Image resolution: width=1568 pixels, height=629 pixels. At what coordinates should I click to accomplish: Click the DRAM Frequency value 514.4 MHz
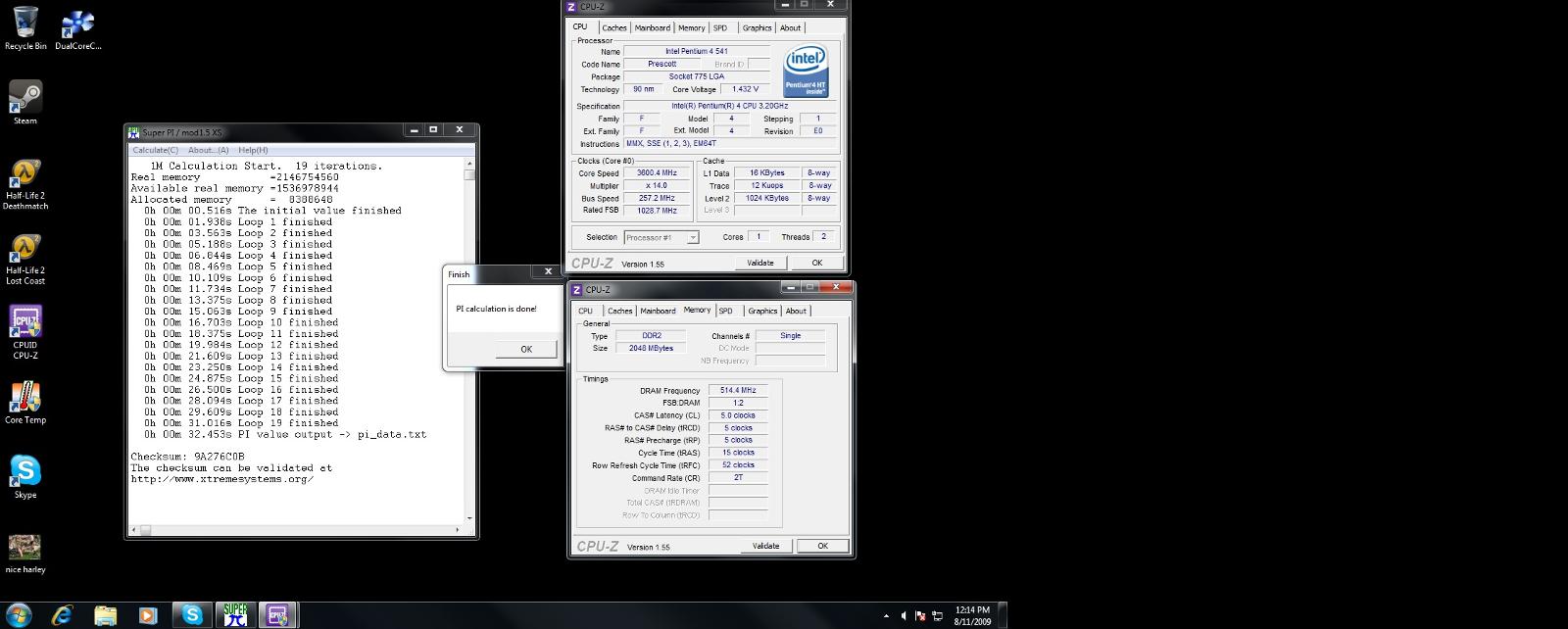coord(738,390)
